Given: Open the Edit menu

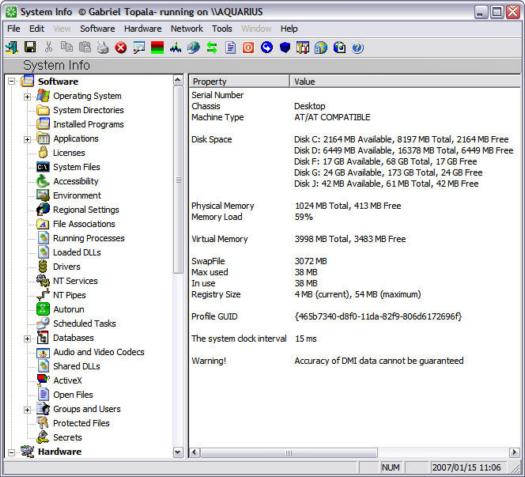Looking at the screenshot, I should pos(36,29).
